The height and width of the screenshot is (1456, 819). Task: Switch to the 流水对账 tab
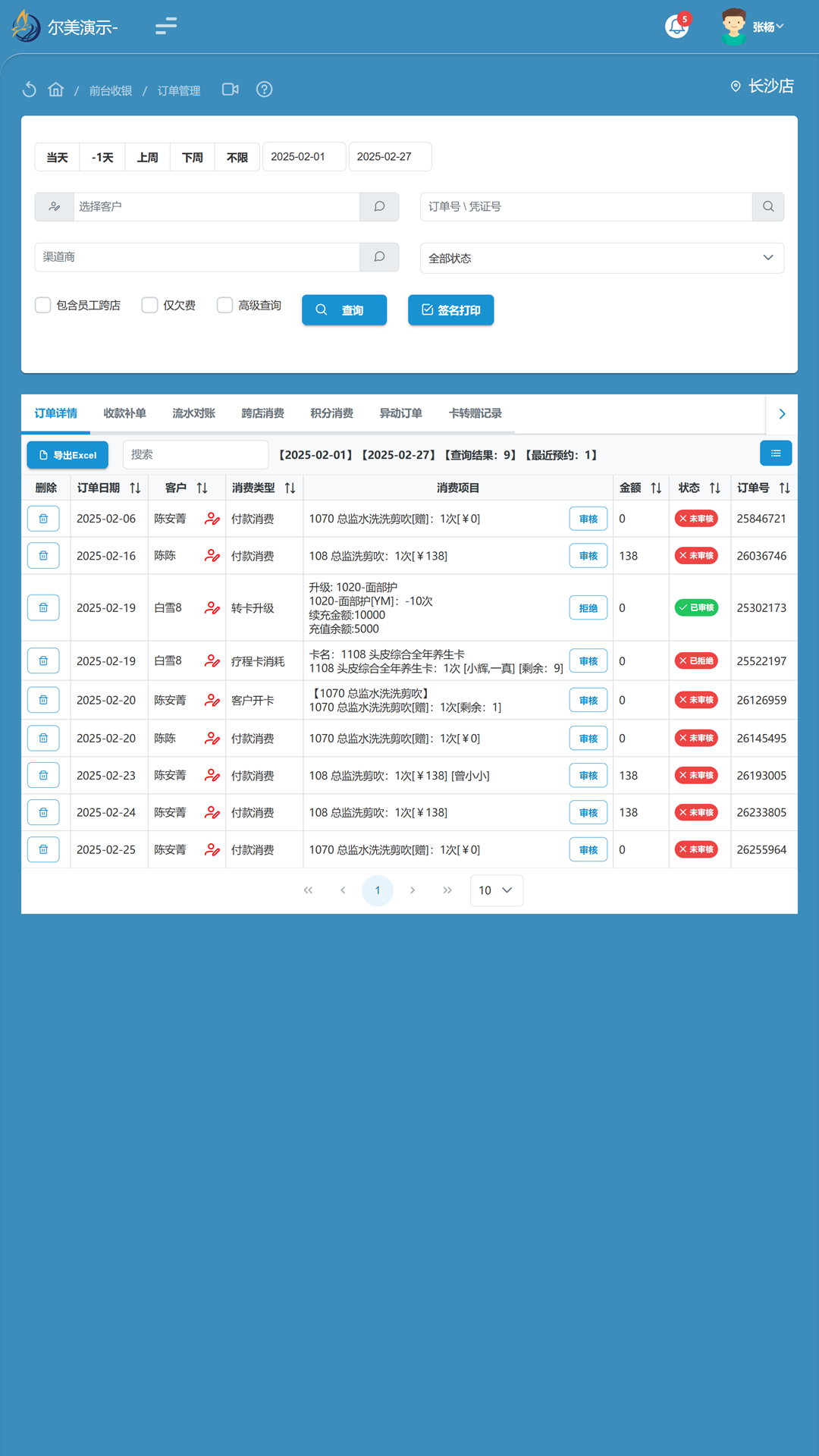193,413
